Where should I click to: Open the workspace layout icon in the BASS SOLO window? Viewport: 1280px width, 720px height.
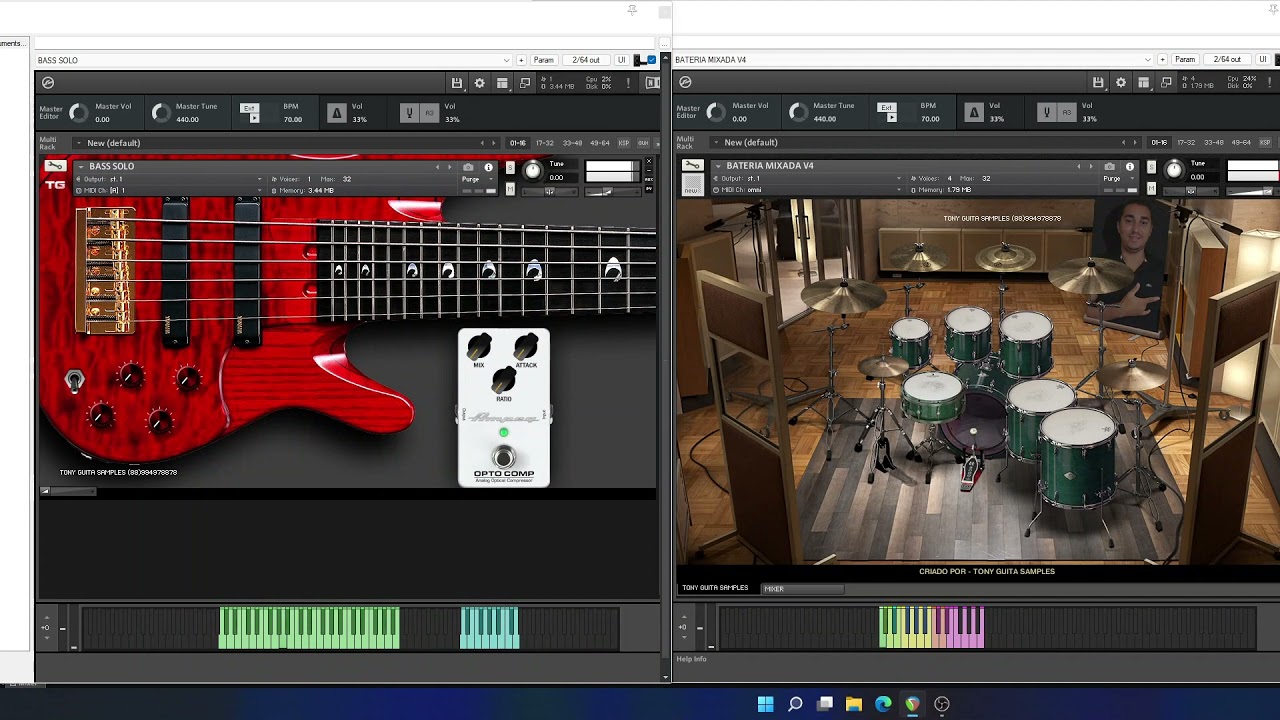502,83
